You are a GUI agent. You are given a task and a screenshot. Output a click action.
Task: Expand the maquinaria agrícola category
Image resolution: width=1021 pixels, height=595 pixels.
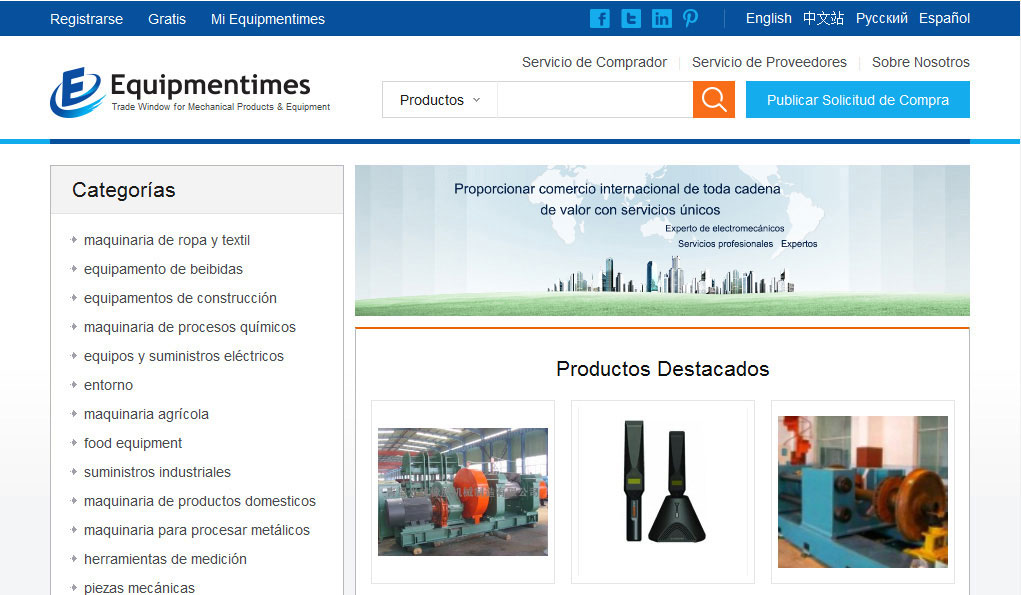coord(146,414)
